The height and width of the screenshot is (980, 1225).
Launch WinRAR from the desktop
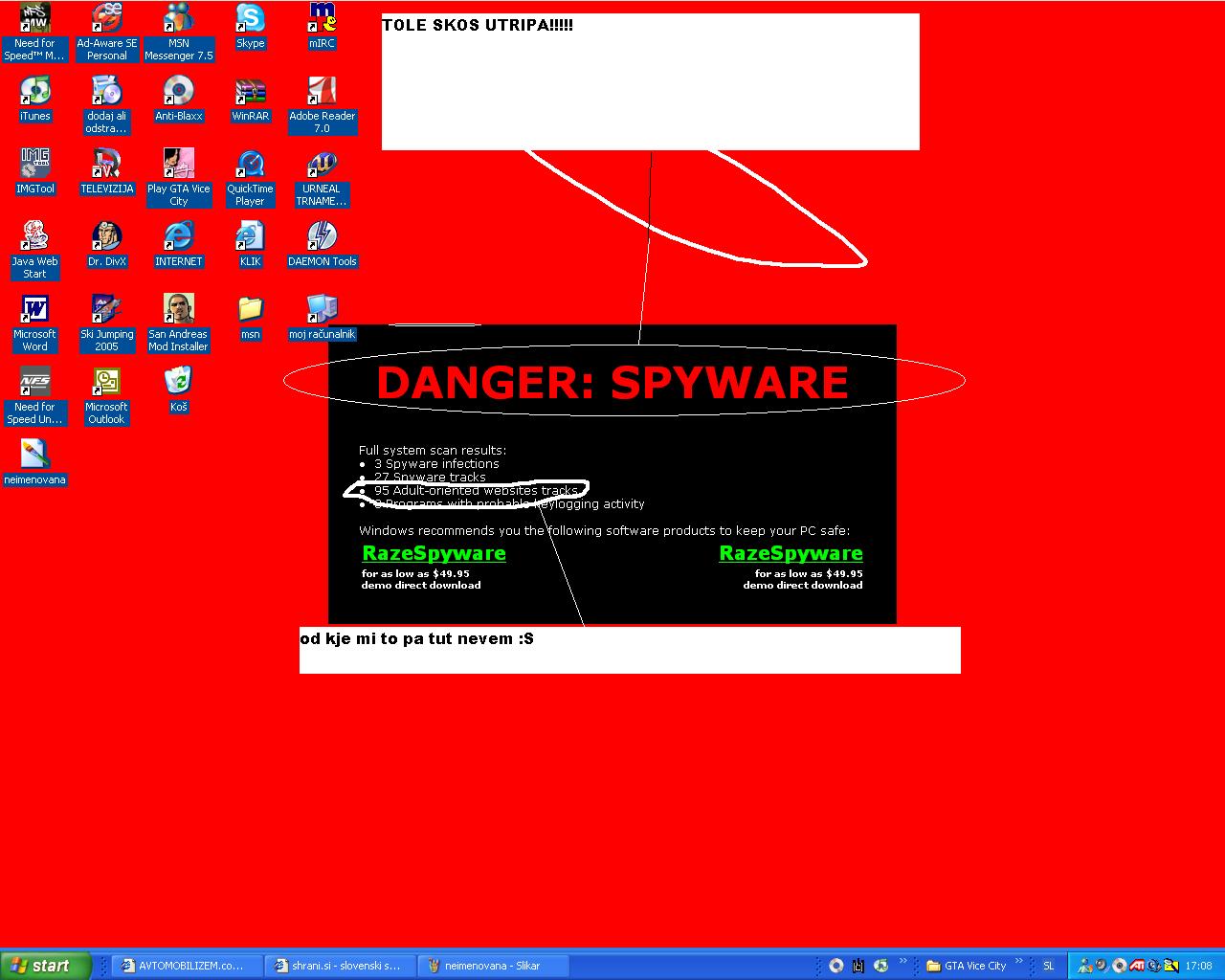[x=250, y=99]
